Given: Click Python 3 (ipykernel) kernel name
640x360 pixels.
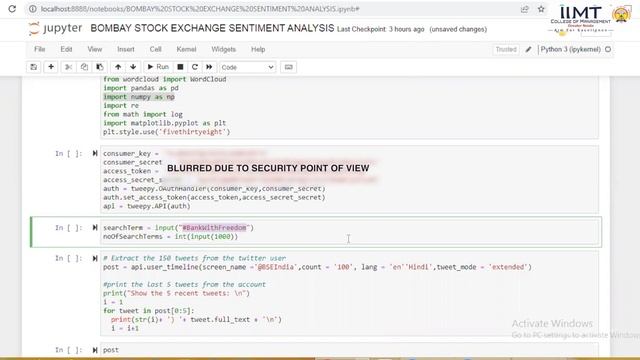Looking at the screenshot, I should click(x=571, y=49).
